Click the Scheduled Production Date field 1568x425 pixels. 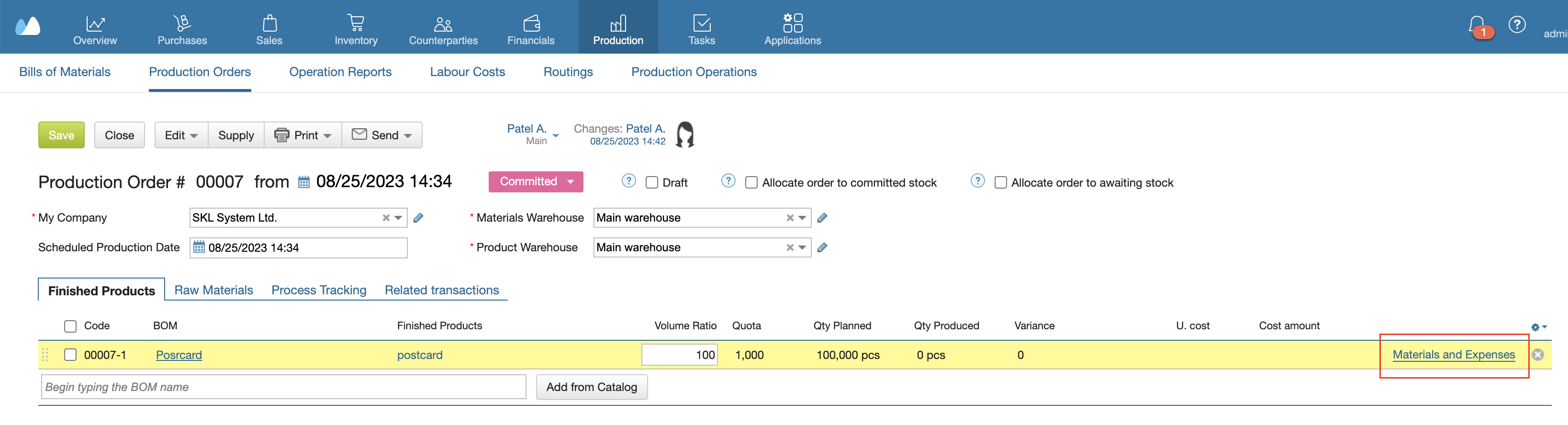pyautogui.click(x=298, y=248)
